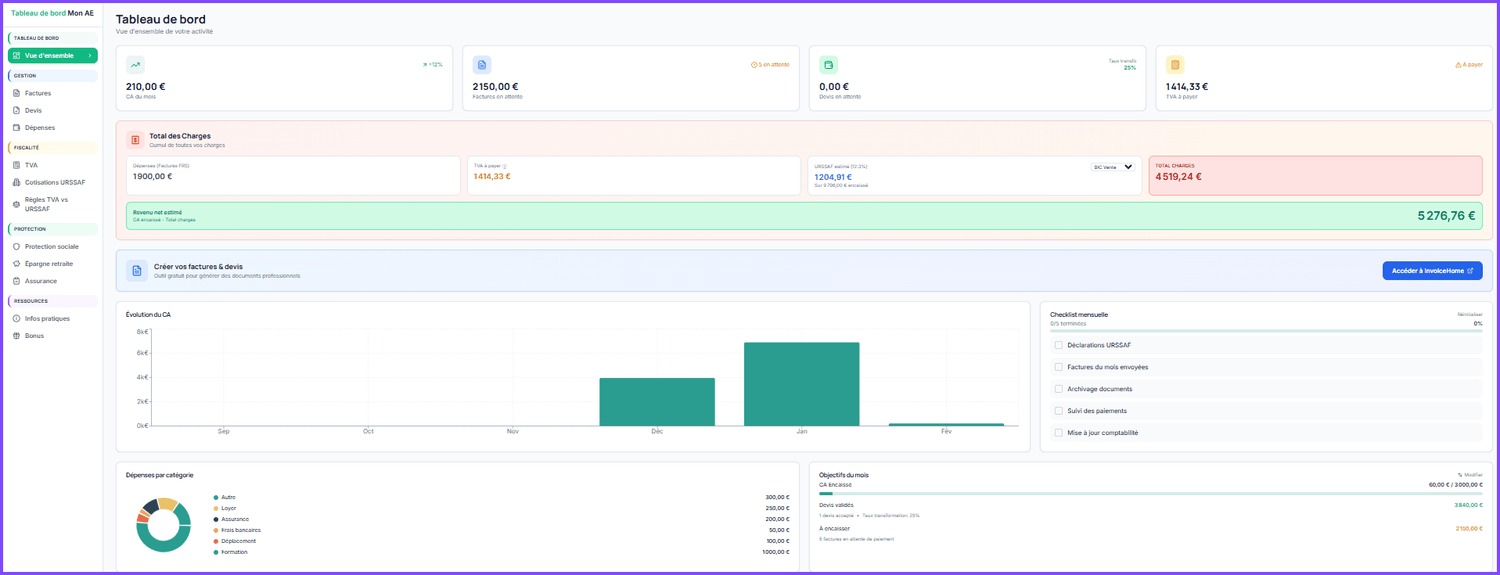The height and width of the screenshot is (575, 1500).
Task: Click Réinitialiser in Checklist mensuelle
Action: pyautogui.click(x=1470, y=314)
